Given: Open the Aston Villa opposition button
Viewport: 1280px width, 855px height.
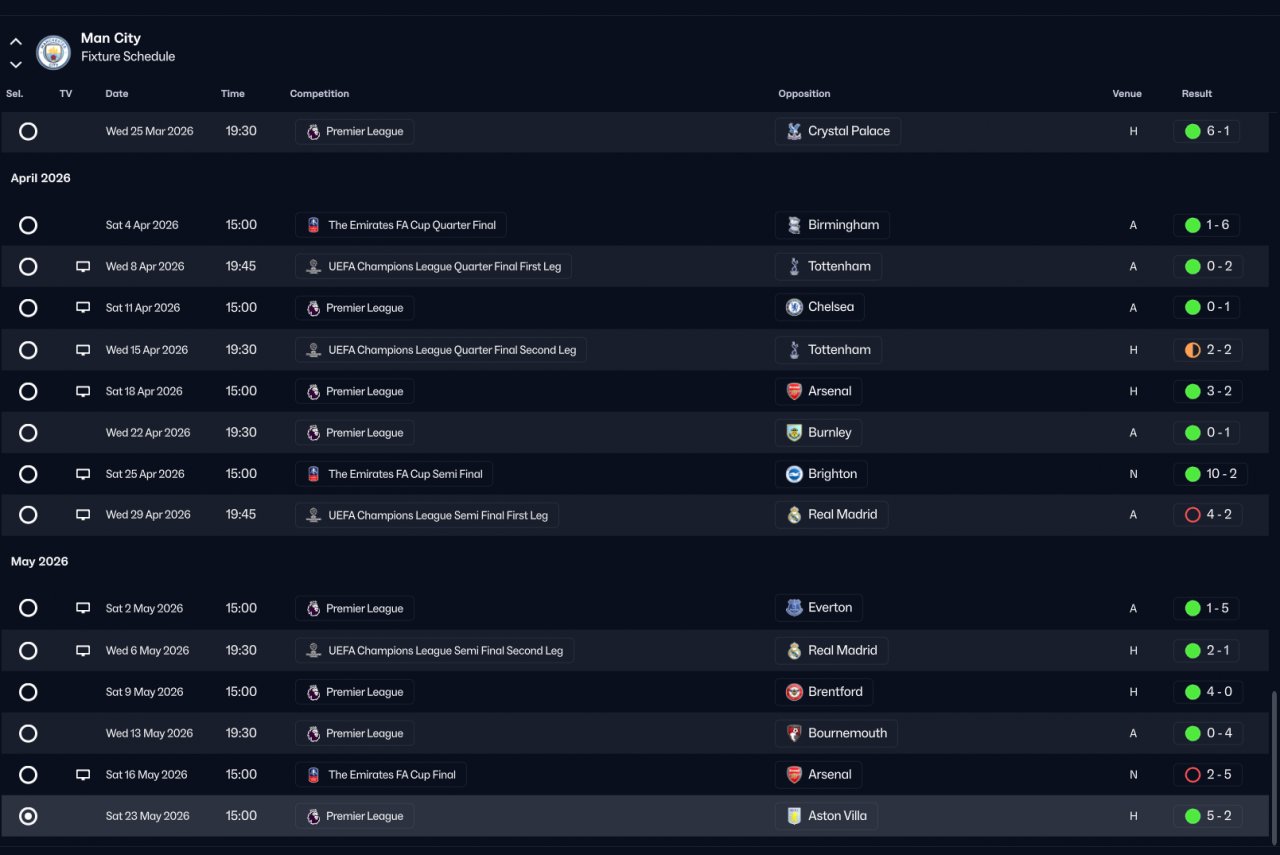Looking at the screenshot, I should [x=826, y=816].
